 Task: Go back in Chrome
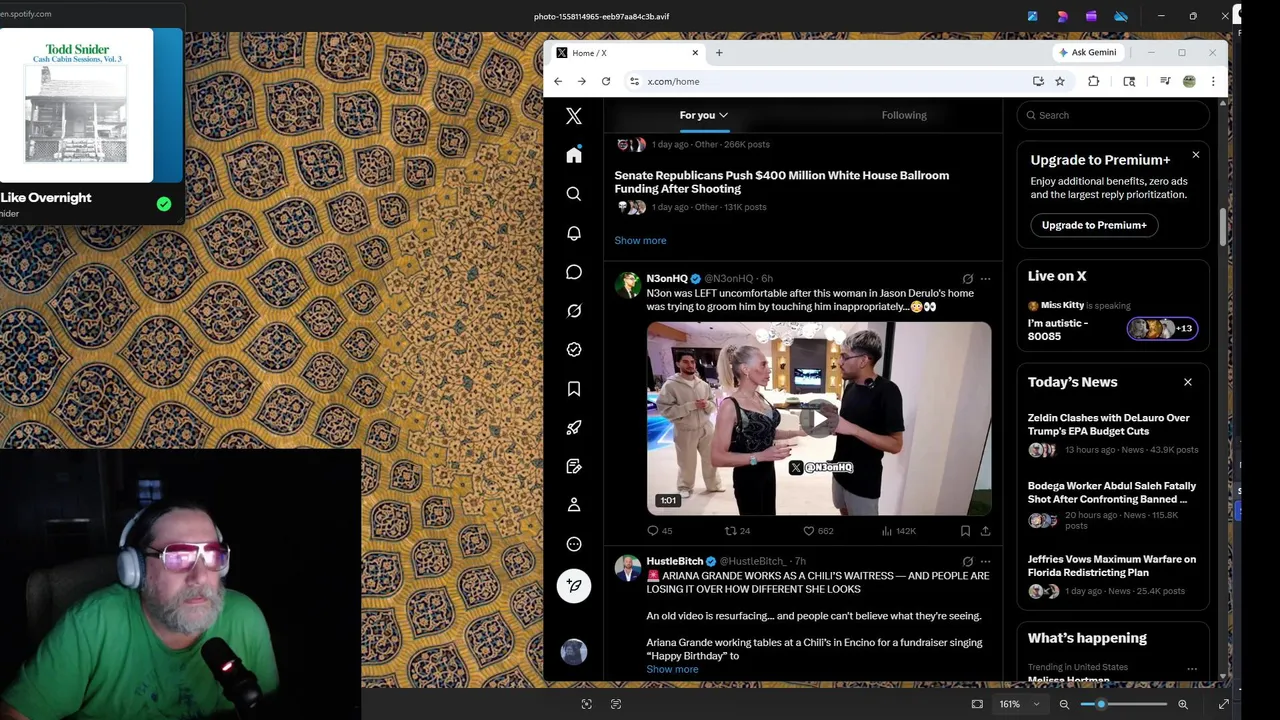[x=559, y=81]
